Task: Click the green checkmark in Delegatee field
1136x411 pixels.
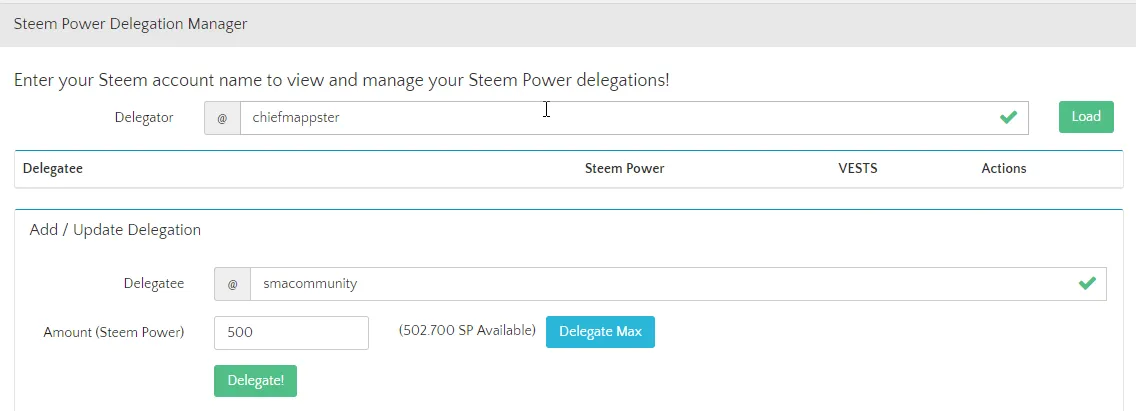Action: pyautogui.click(x=1087, y=283)
